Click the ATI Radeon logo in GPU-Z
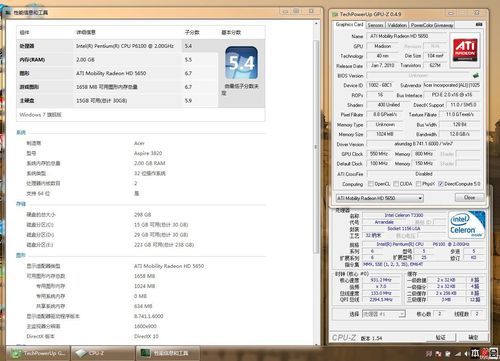The height and width of the screenshot is (361, 500). pyautogui.click(x=465, y=50)
